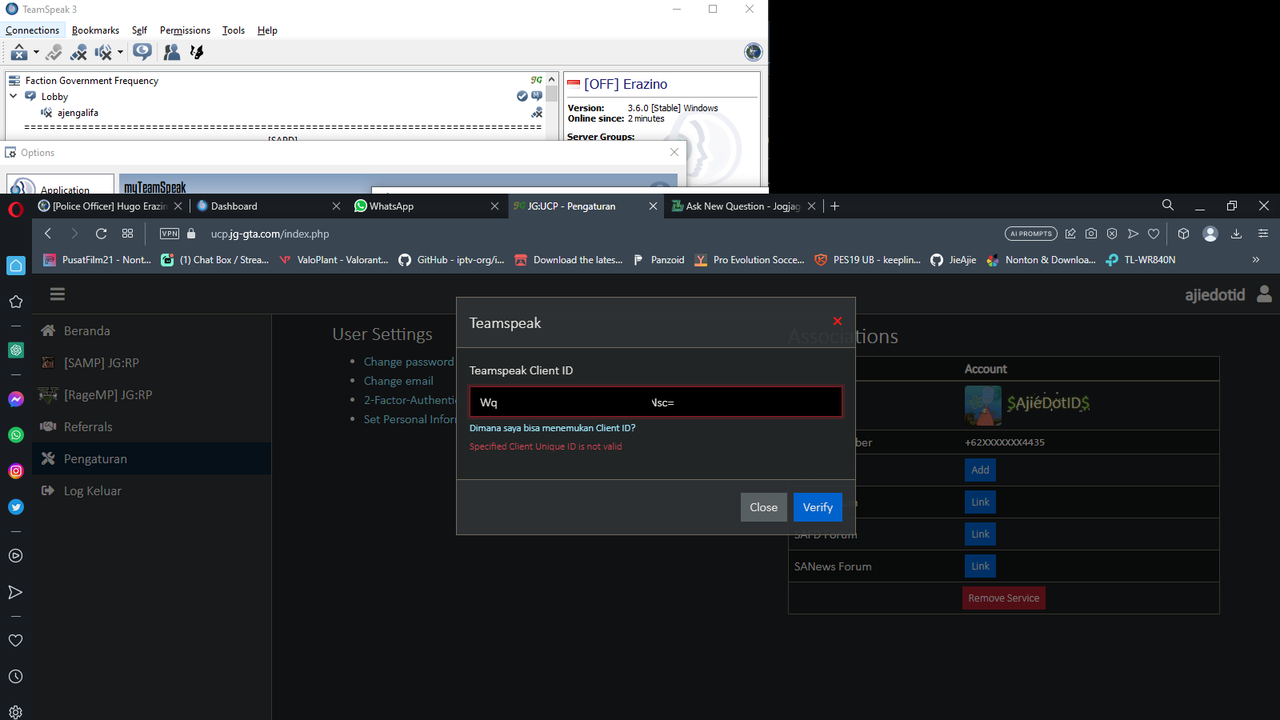Image resolution: width=1280 pixels, height=720 pixels.
Task: Click the browser address bar URL
Action: [270, 234]
